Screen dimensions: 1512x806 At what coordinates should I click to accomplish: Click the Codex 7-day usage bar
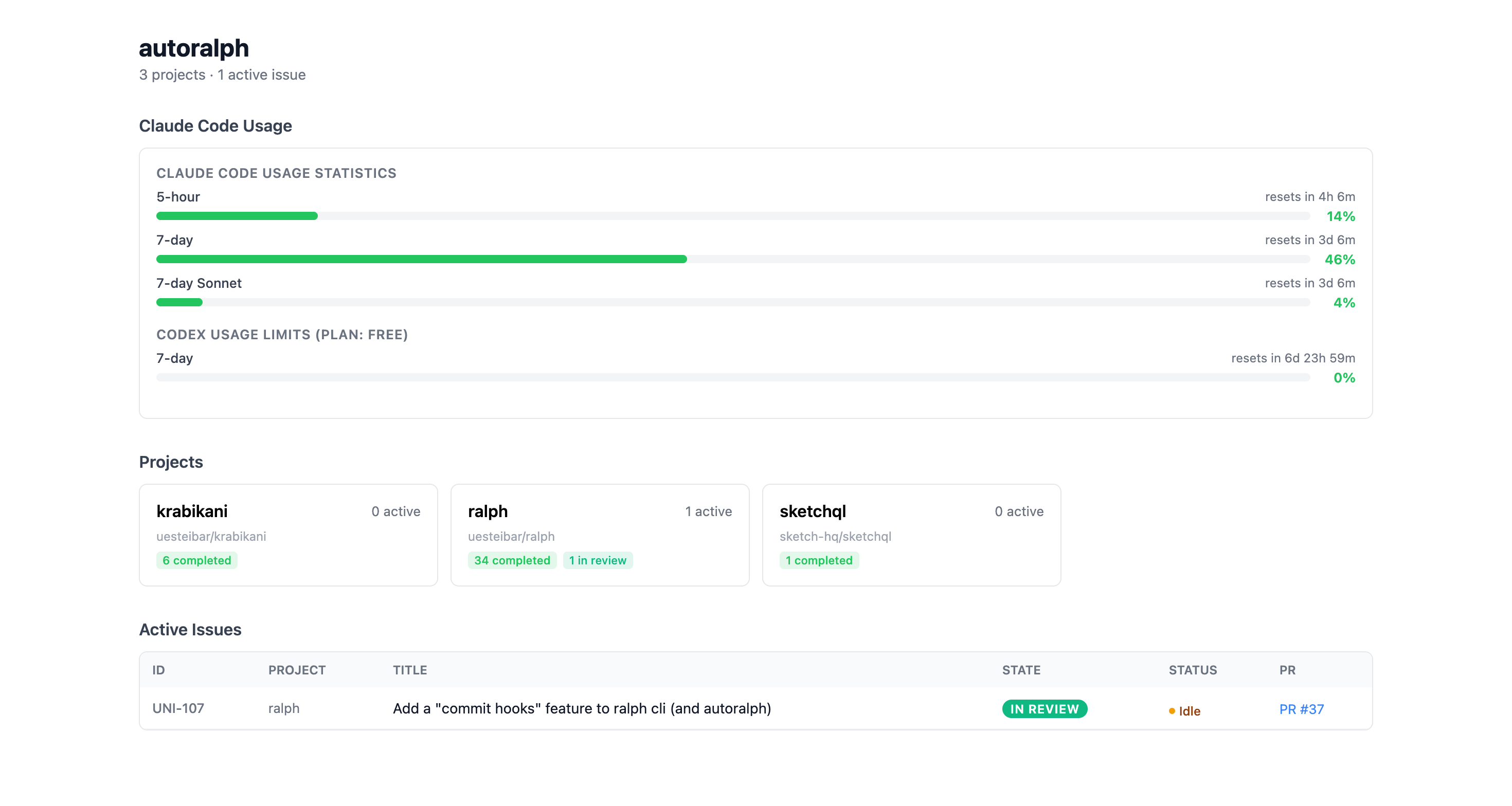point(732,377)
